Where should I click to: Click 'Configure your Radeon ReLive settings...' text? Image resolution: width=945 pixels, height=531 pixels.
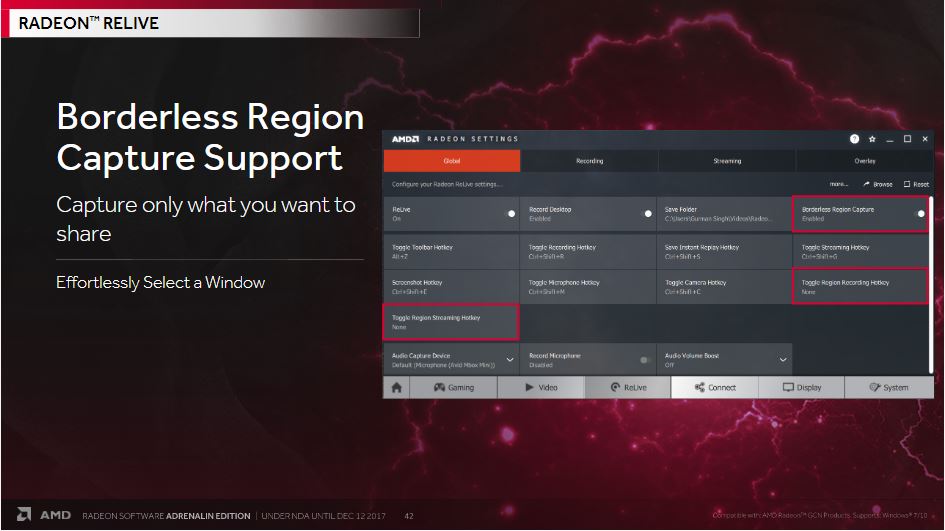(x=447, y=184)
